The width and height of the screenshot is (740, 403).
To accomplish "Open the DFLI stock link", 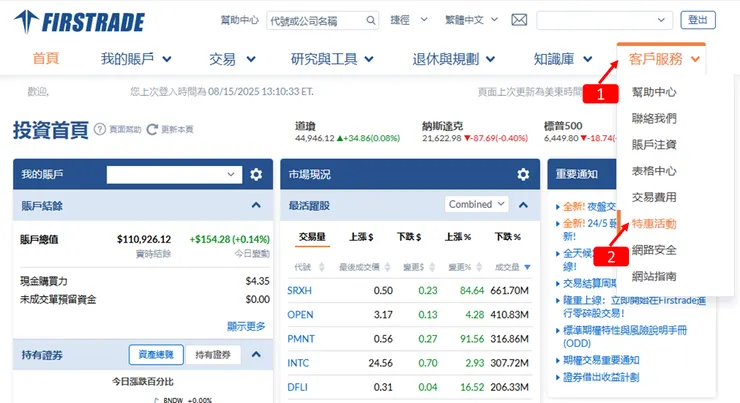I will point(297,387).
